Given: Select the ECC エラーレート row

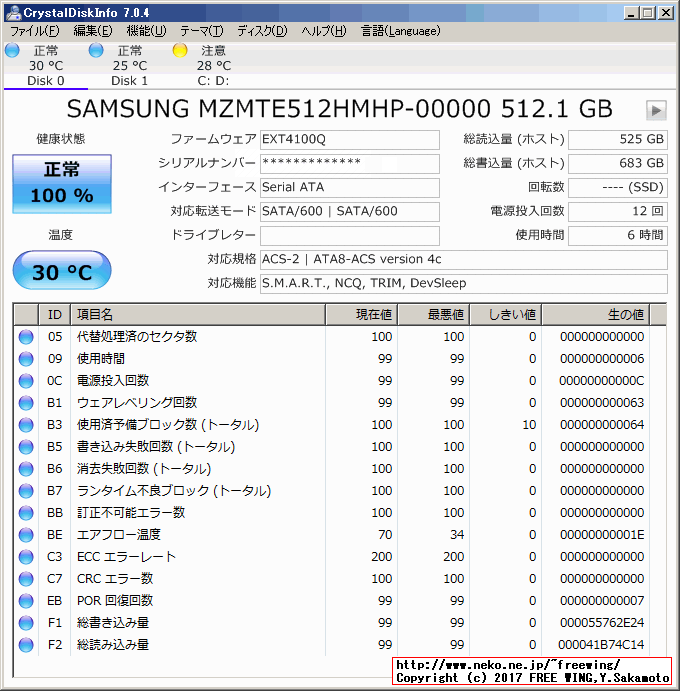Looking at the screenshot, I should pyautogui.click(x=333, y=557).
